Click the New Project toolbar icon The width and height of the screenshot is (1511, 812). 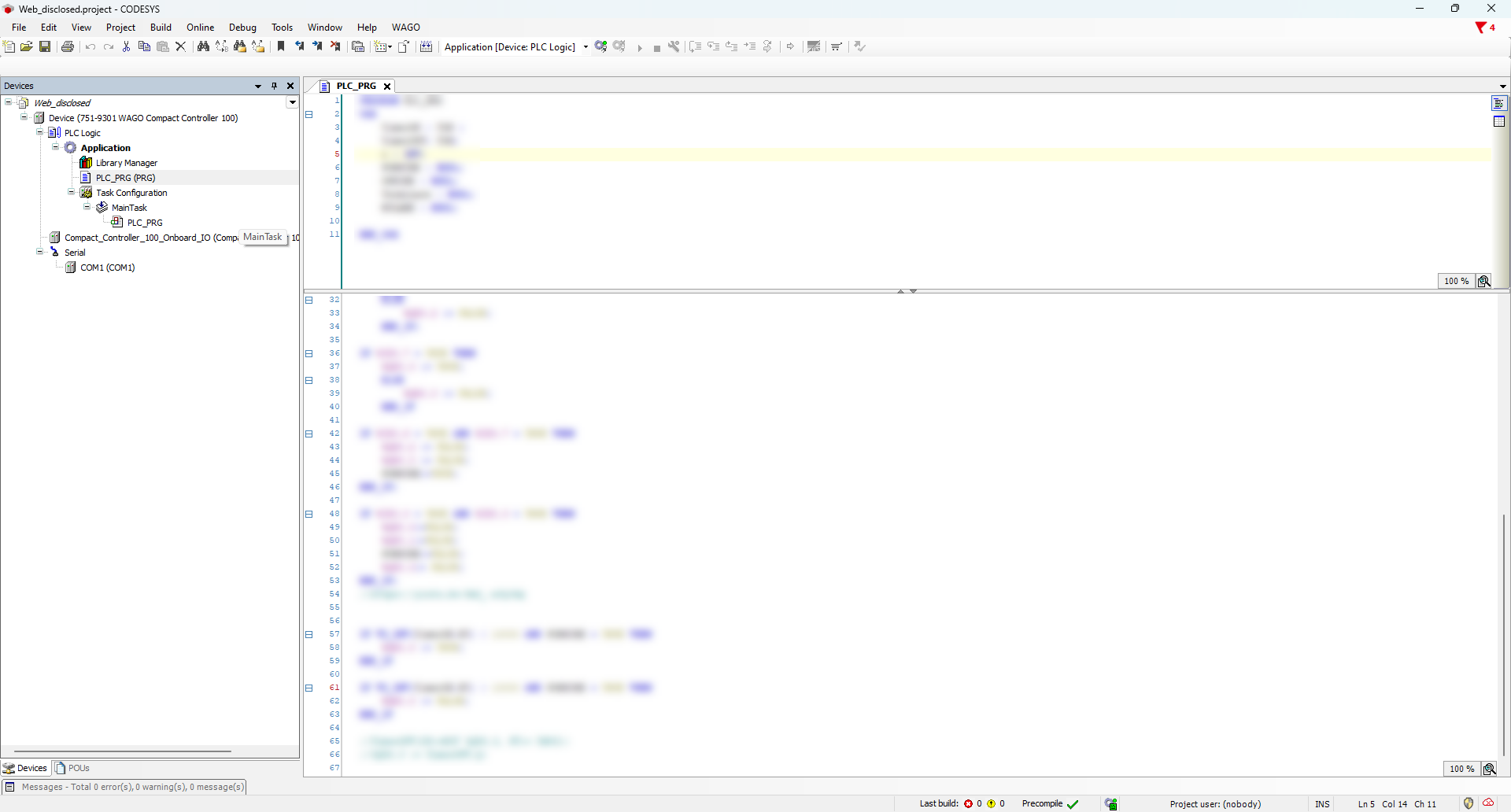pos(9,46)
